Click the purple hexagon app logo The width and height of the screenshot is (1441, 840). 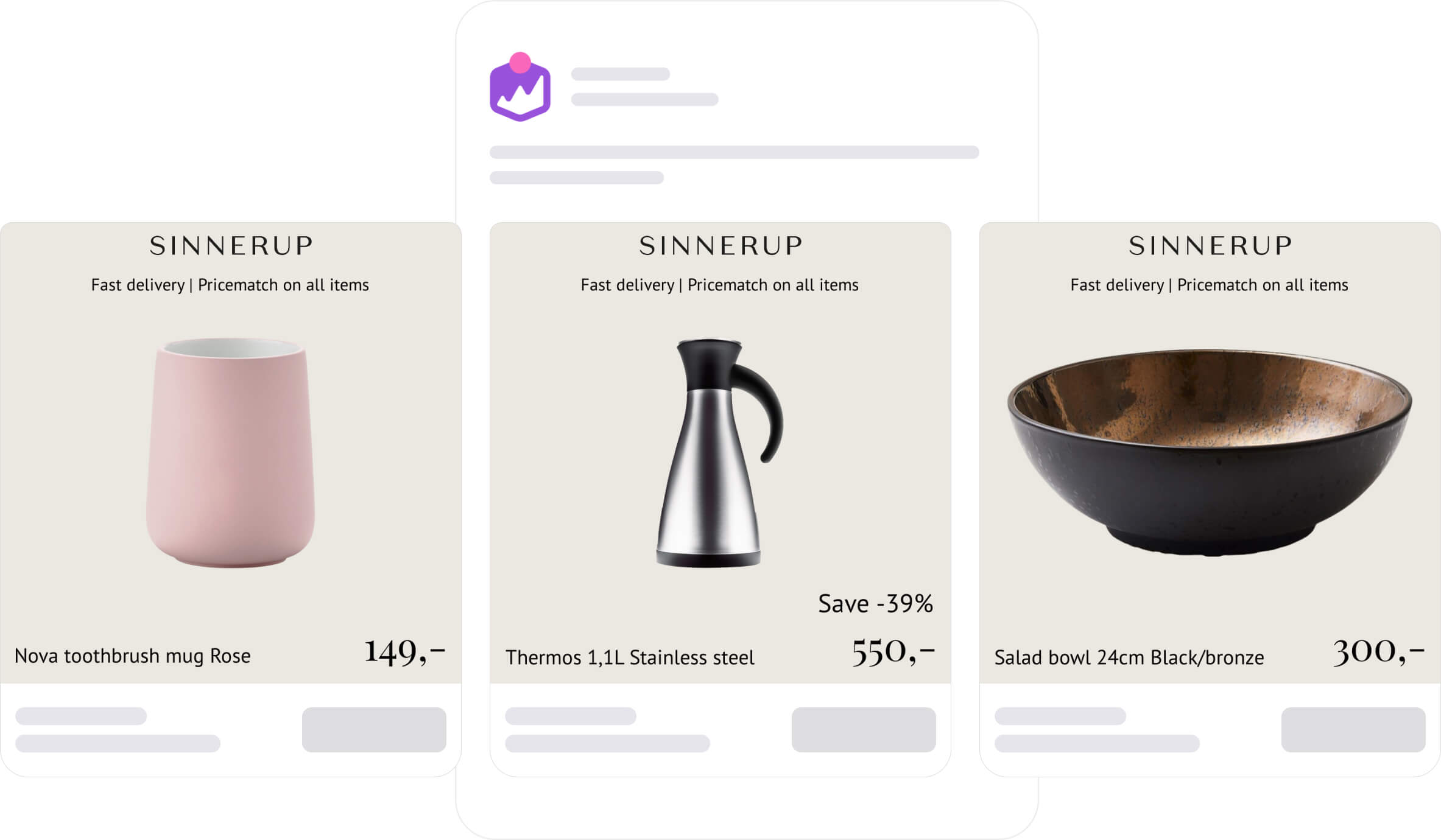coord(520,88)
